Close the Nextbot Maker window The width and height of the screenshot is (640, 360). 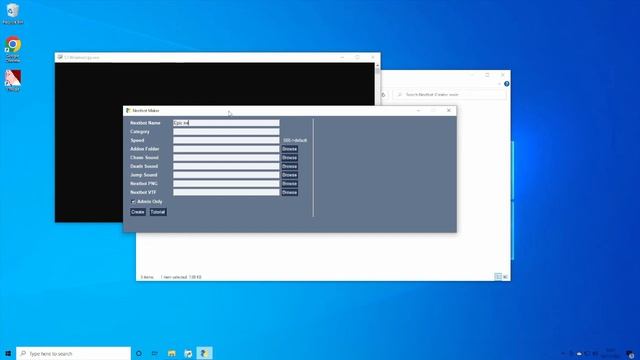pos(449,111)
